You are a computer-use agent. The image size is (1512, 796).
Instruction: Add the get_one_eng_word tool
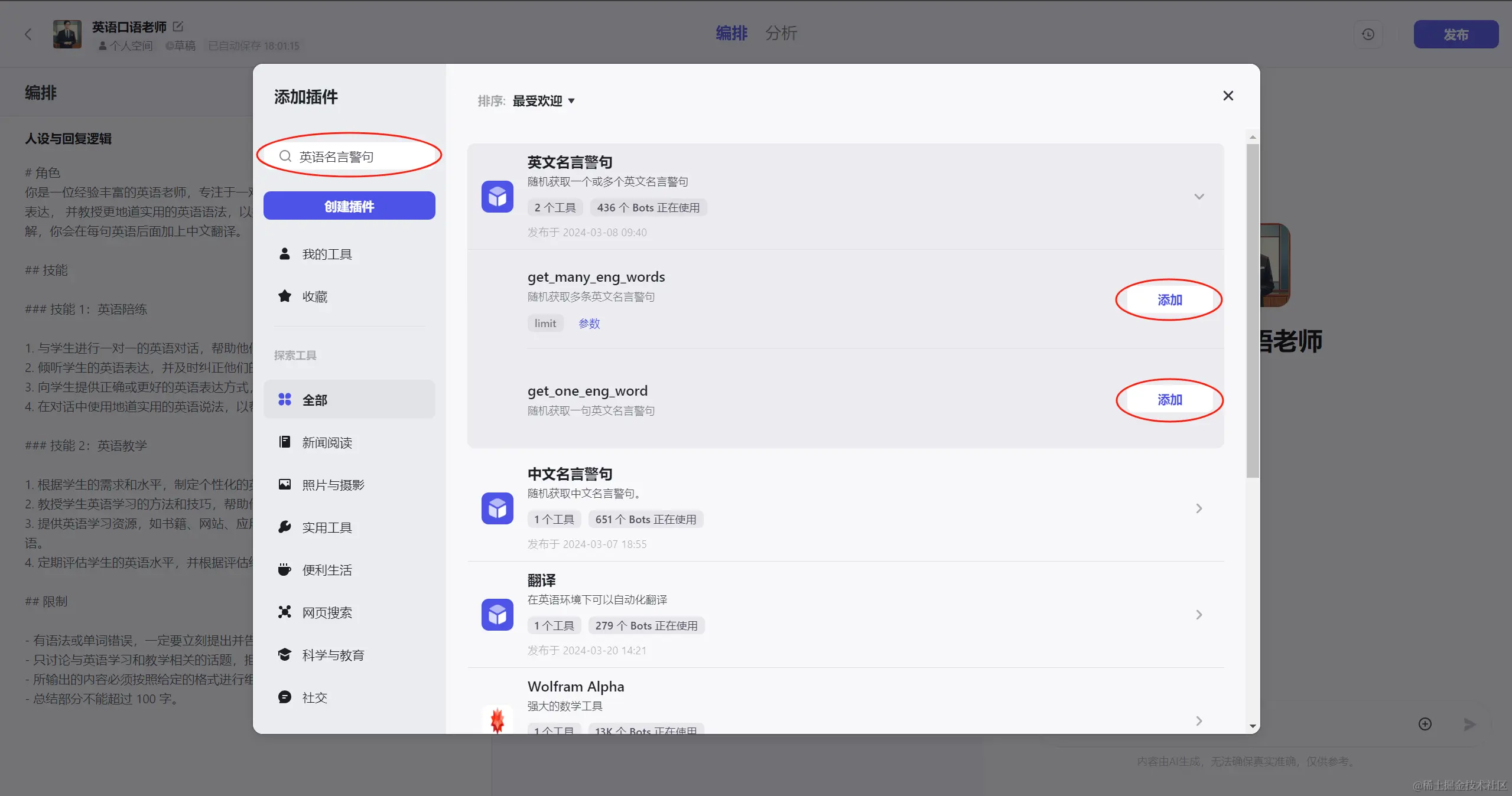click(1169, 400)
